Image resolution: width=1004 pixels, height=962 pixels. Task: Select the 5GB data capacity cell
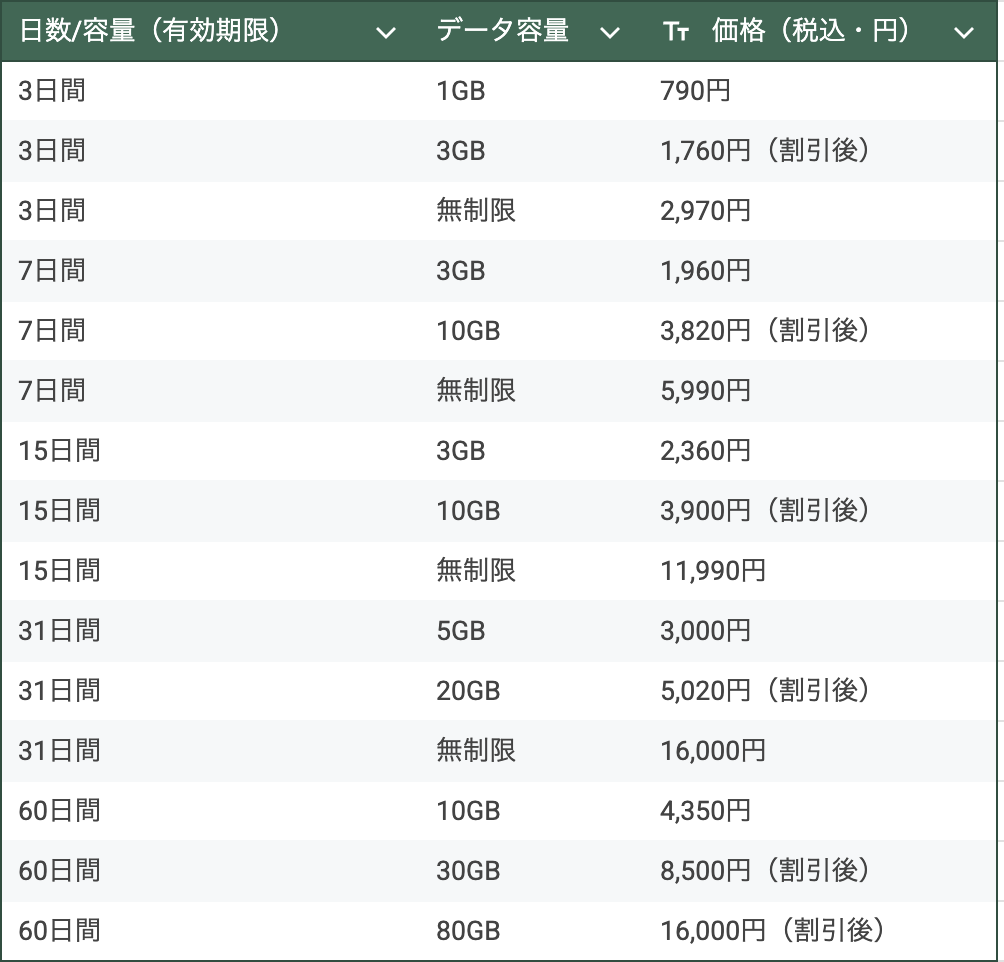[x=460, y=631]
